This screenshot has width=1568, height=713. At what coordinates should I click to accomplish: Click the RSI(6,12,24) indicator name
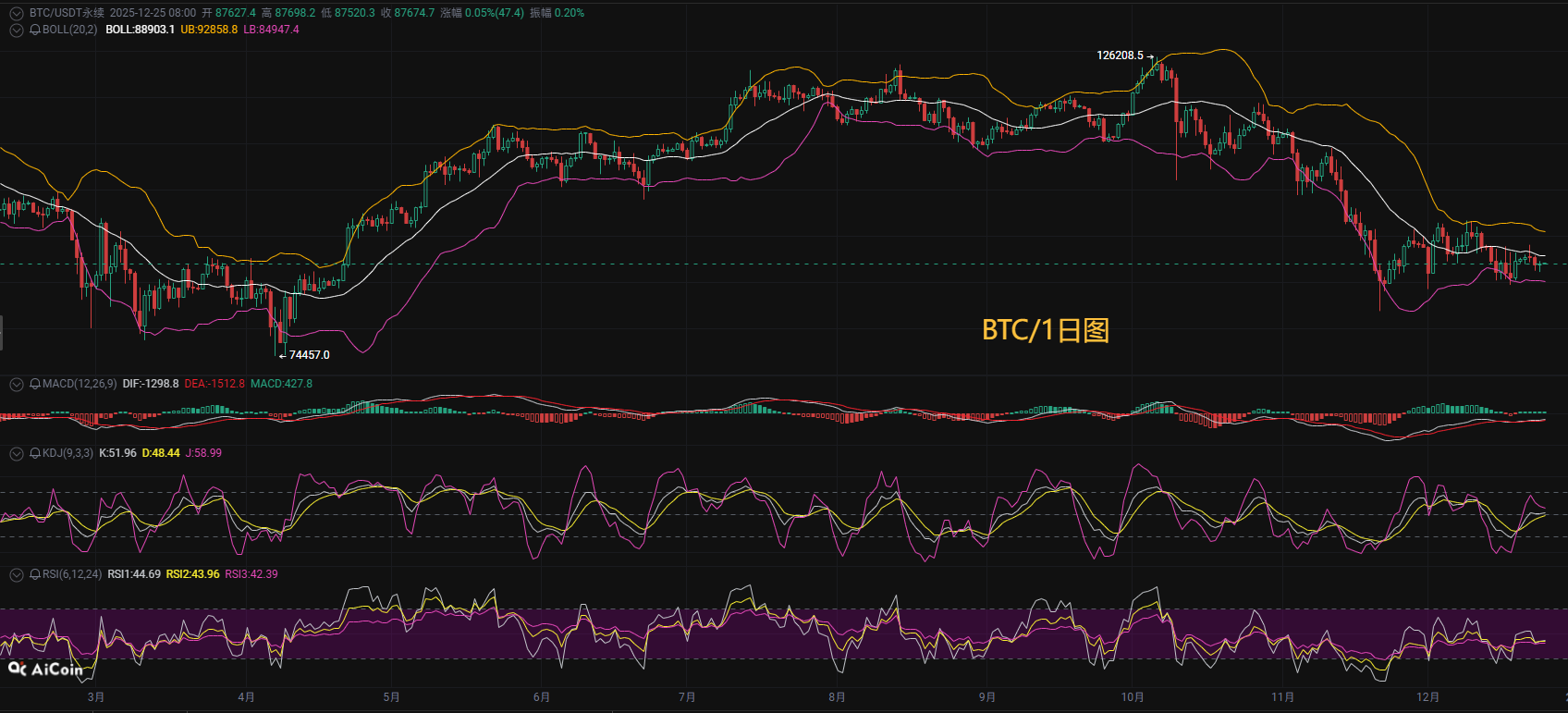72,574
